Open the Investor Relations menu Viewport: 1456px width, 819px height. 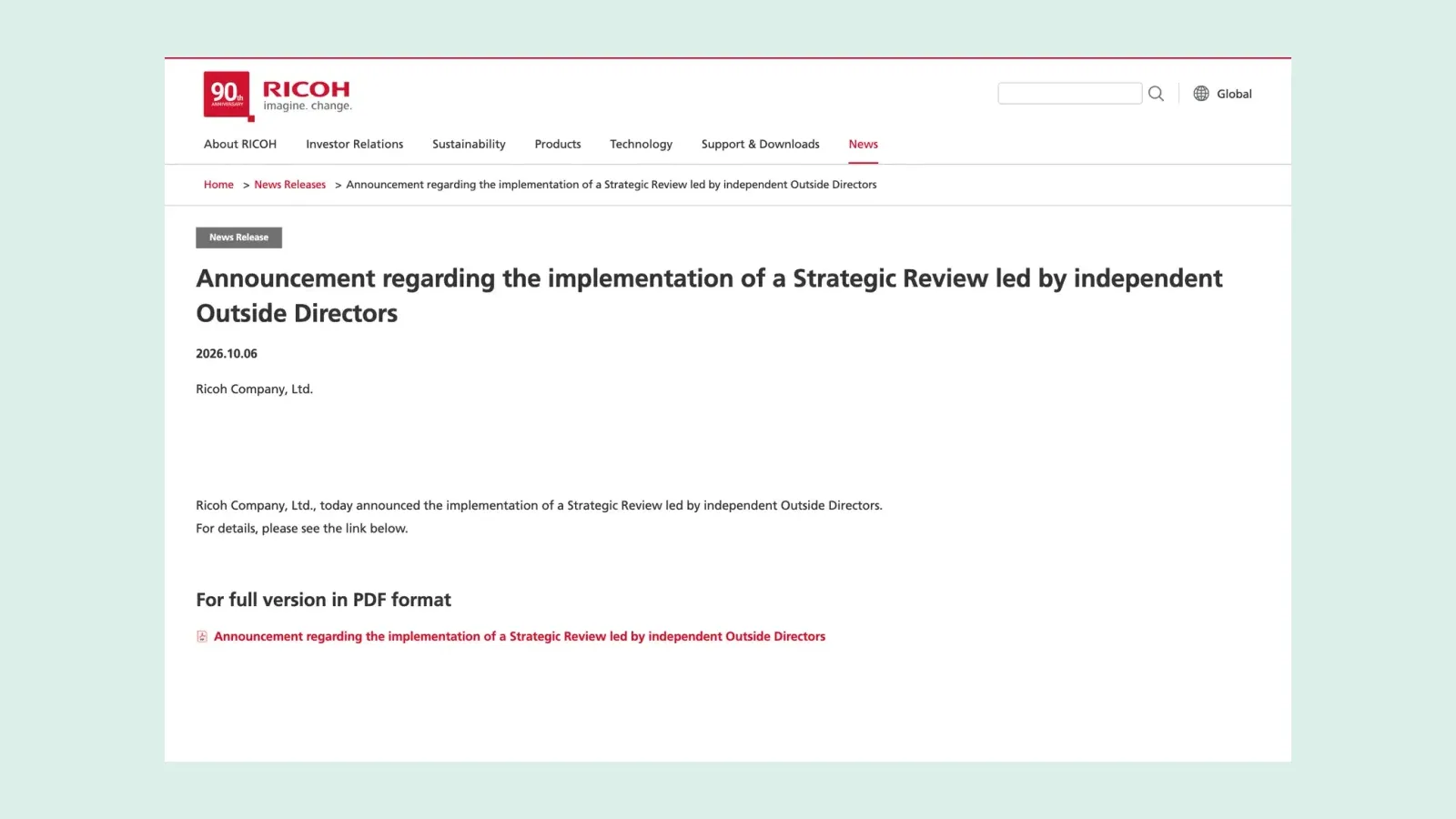pos(354,144)
